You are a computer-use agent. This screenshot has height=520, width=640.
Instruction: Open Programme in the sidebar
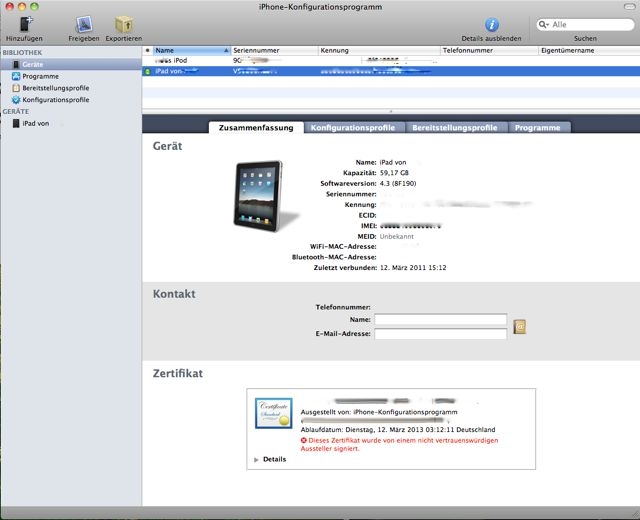pyautogui.click(x=40, y=76)
